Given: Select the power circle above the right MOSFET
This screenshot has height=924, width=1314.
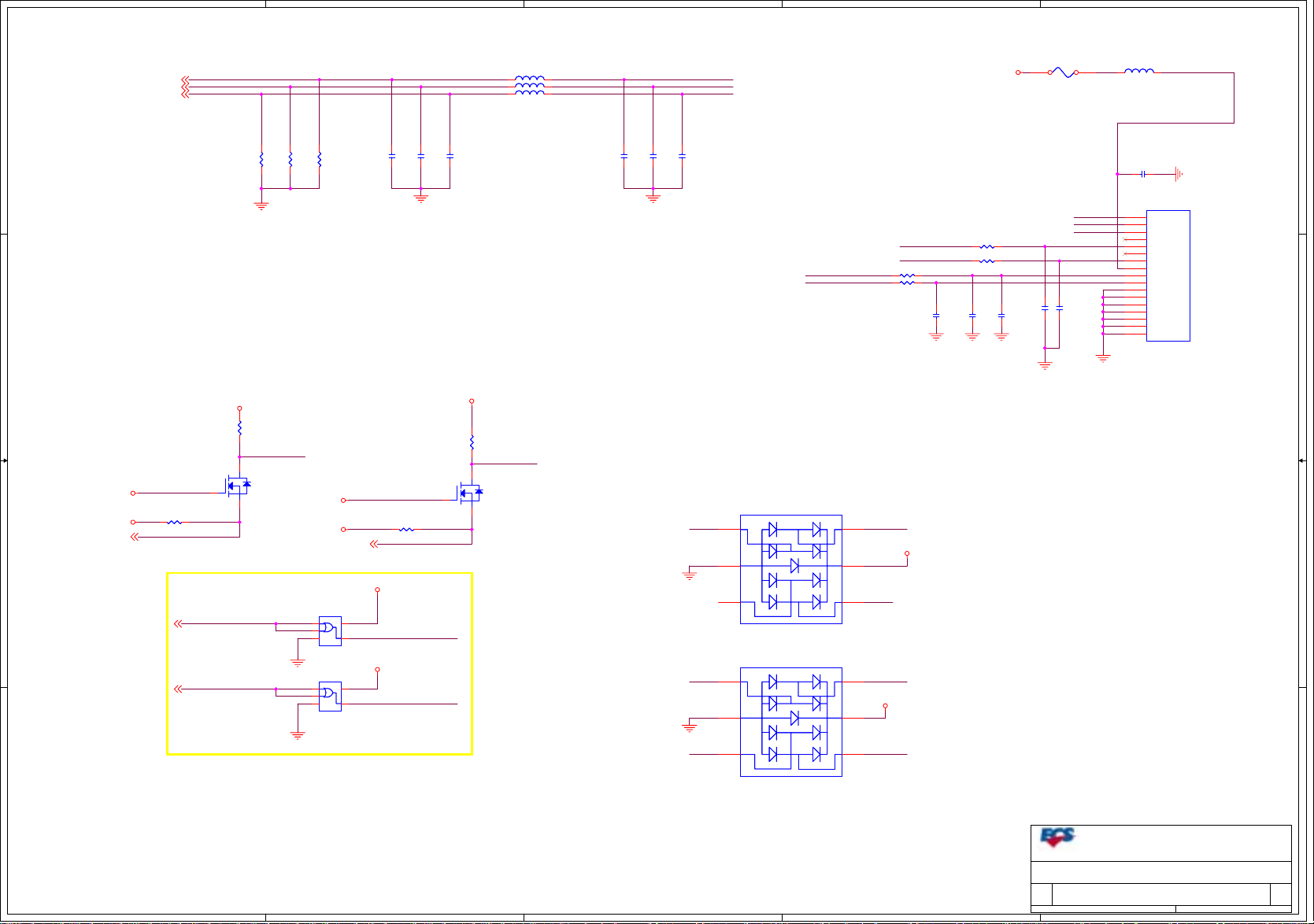Looking at the screenshot, I should 472,401.
